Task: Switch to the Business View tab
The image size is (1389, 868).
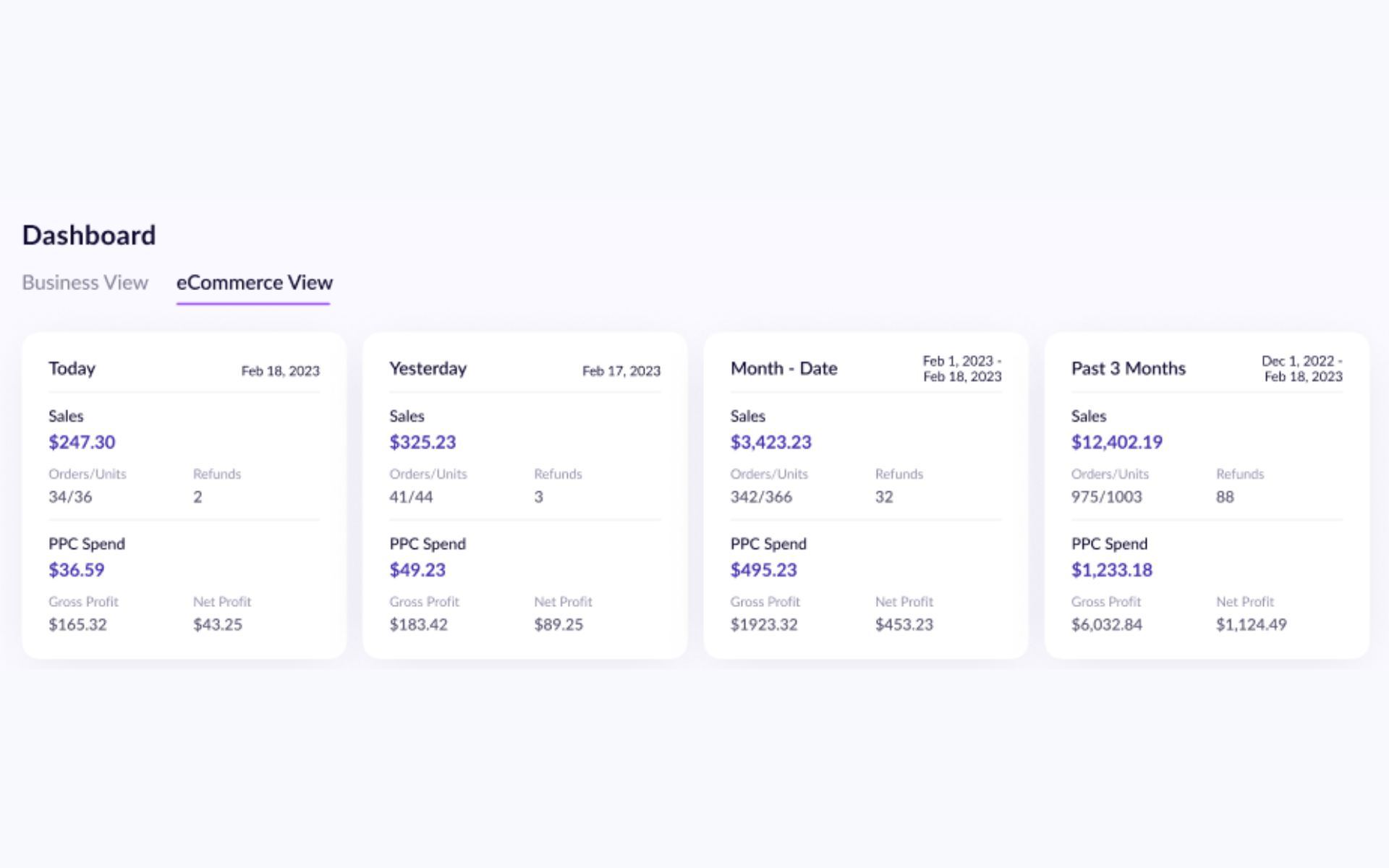Action: pos(85,282)
